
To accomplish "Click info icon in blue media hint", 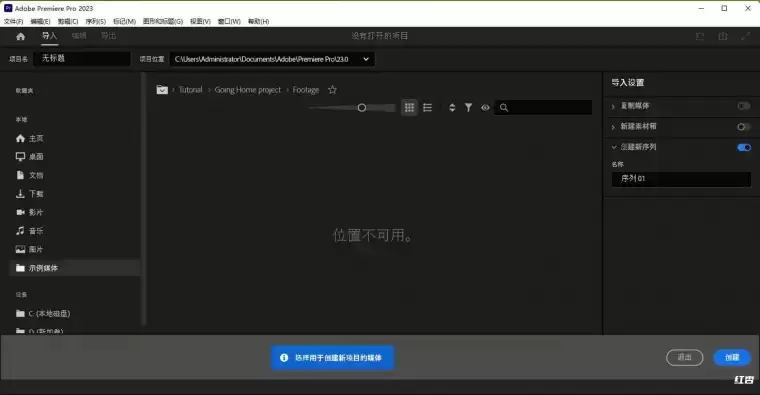I will click(284, 358).
